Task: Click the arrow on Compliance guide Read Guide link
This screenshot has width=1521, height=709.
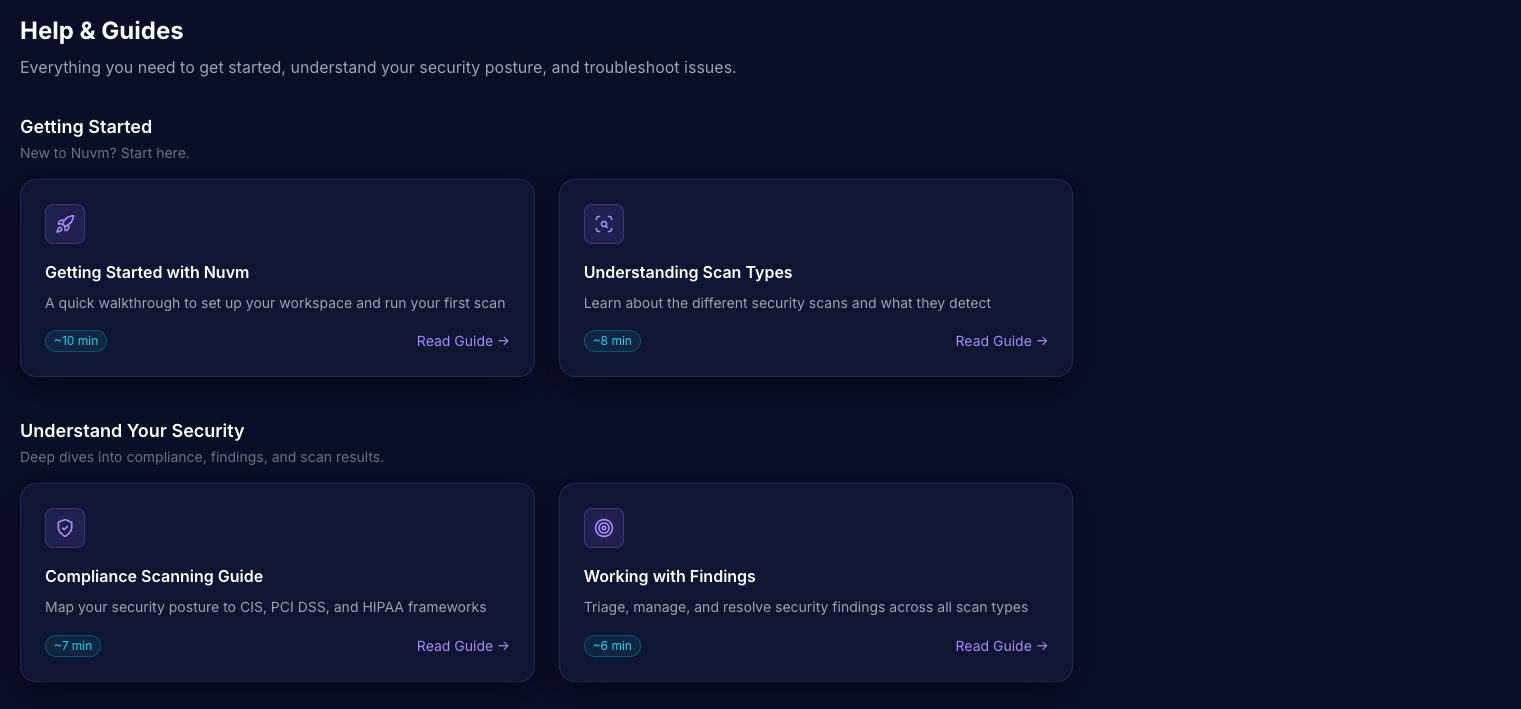Action: pyautogui.click(x=503, y=646)
